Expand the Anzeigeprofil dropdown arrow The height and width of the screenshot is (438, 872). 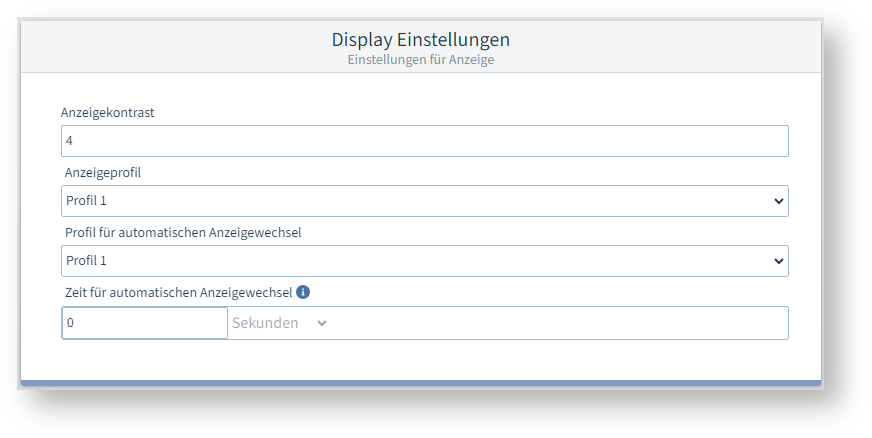coord(779,201)
